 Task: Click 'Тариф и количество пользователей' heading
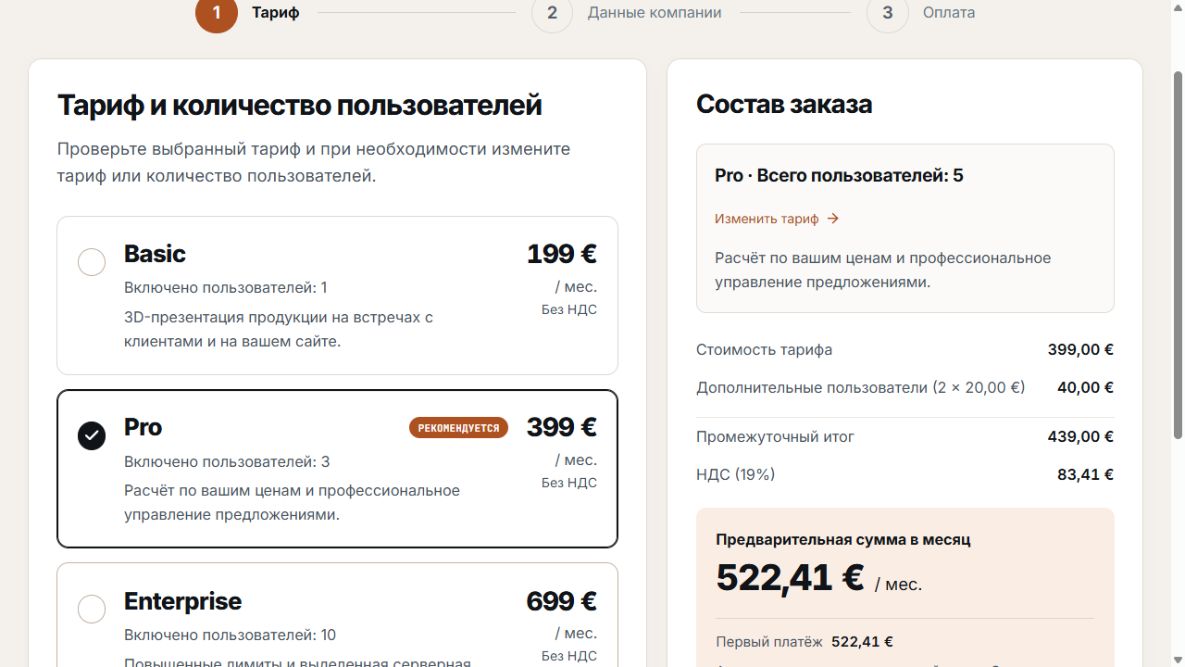pyautogui.click(x=299, y=105)
